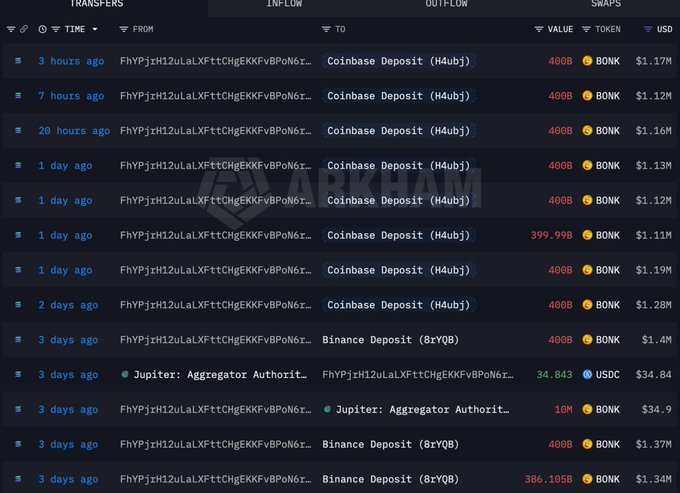Open the 2 days ago transaction link

[x=68, y=305]
